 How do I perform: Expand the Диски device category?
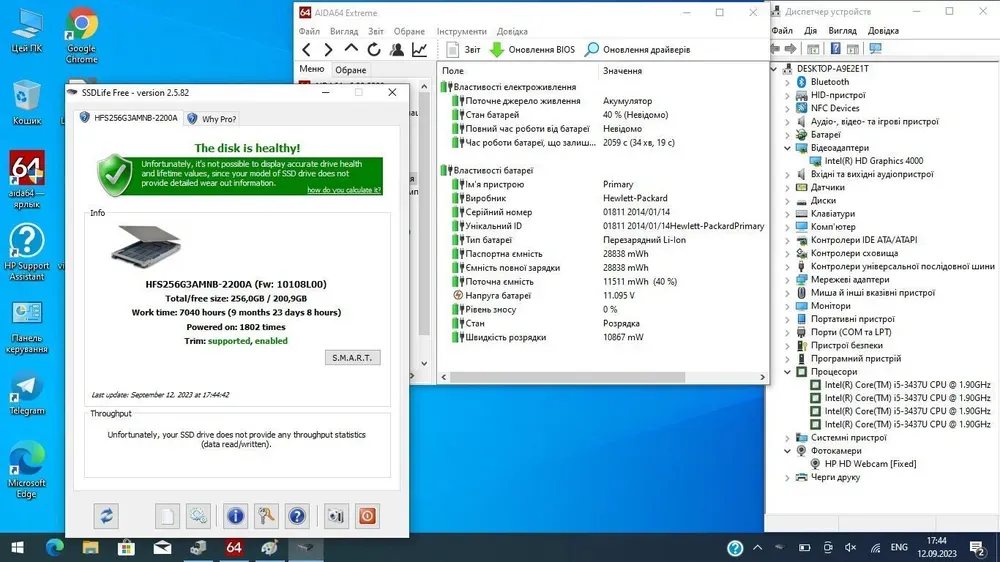(788, 200)
